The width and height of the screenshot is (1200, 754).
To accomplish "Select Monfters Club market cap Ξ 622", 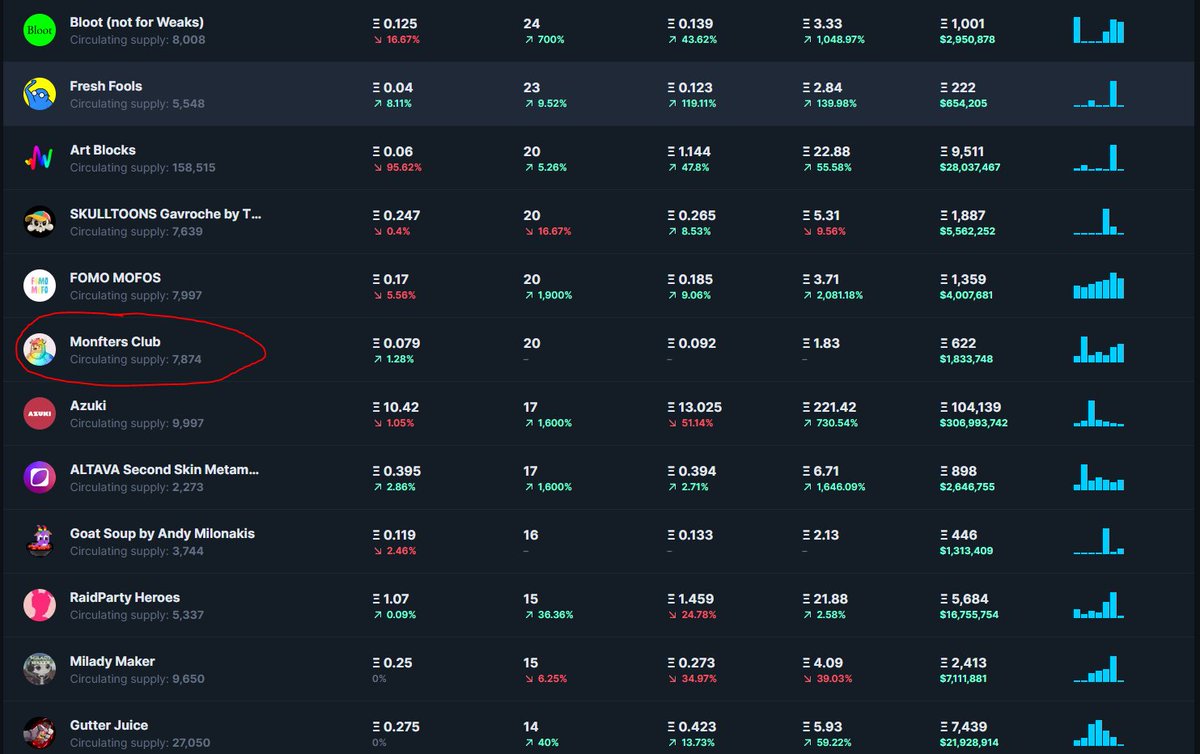I will coord(958,343).
